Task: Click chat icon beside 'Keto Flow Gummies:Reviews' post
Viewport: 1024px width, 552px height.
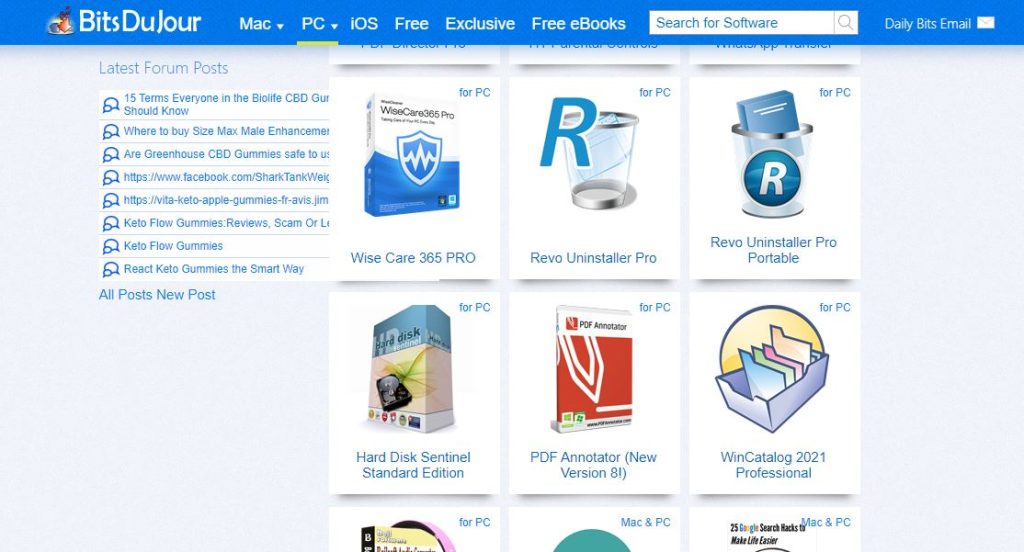Action: [x=111, y=223]
